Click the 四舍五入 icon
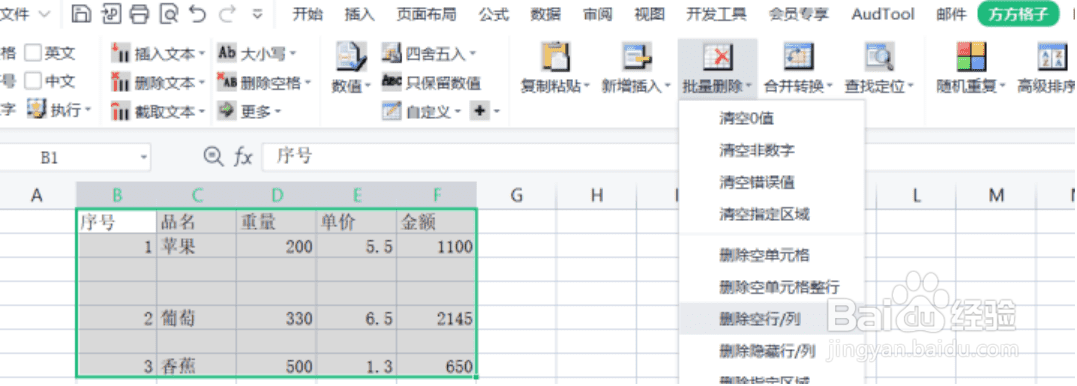1077x386 pixels. point(392,53)
